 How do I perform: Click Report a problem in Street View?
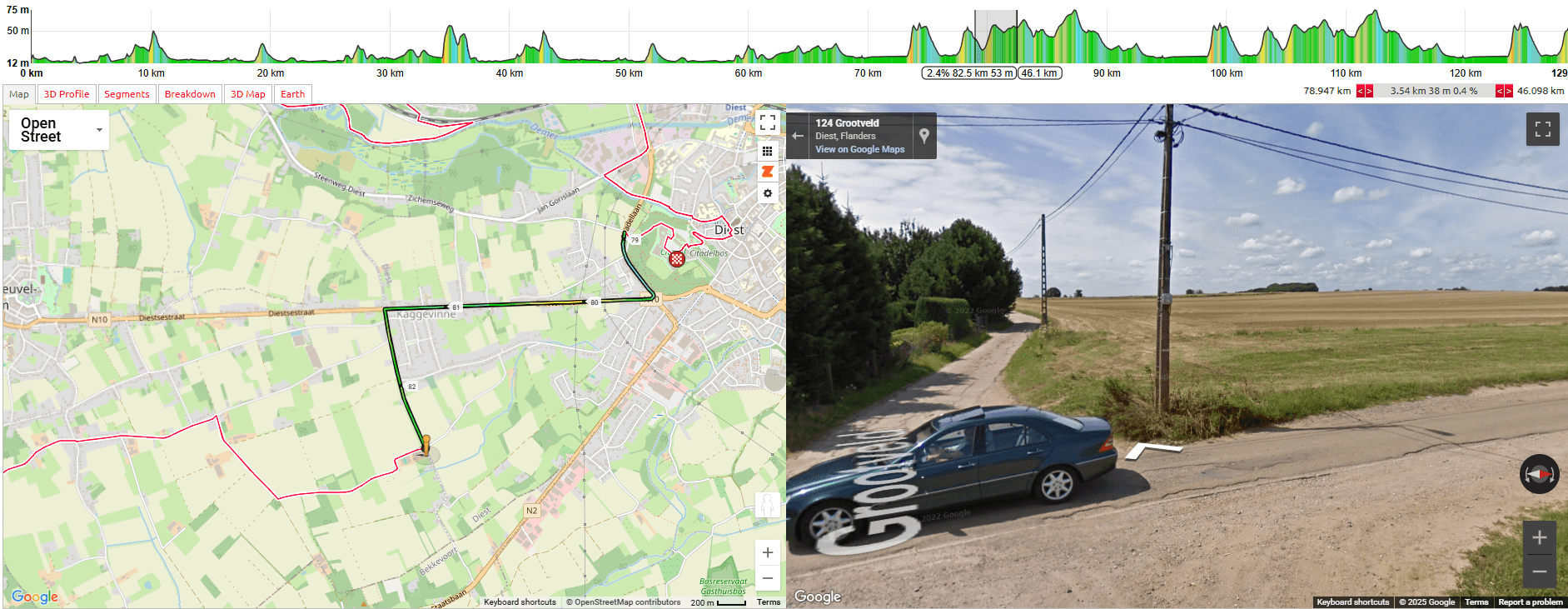[x=1531, y=602]
